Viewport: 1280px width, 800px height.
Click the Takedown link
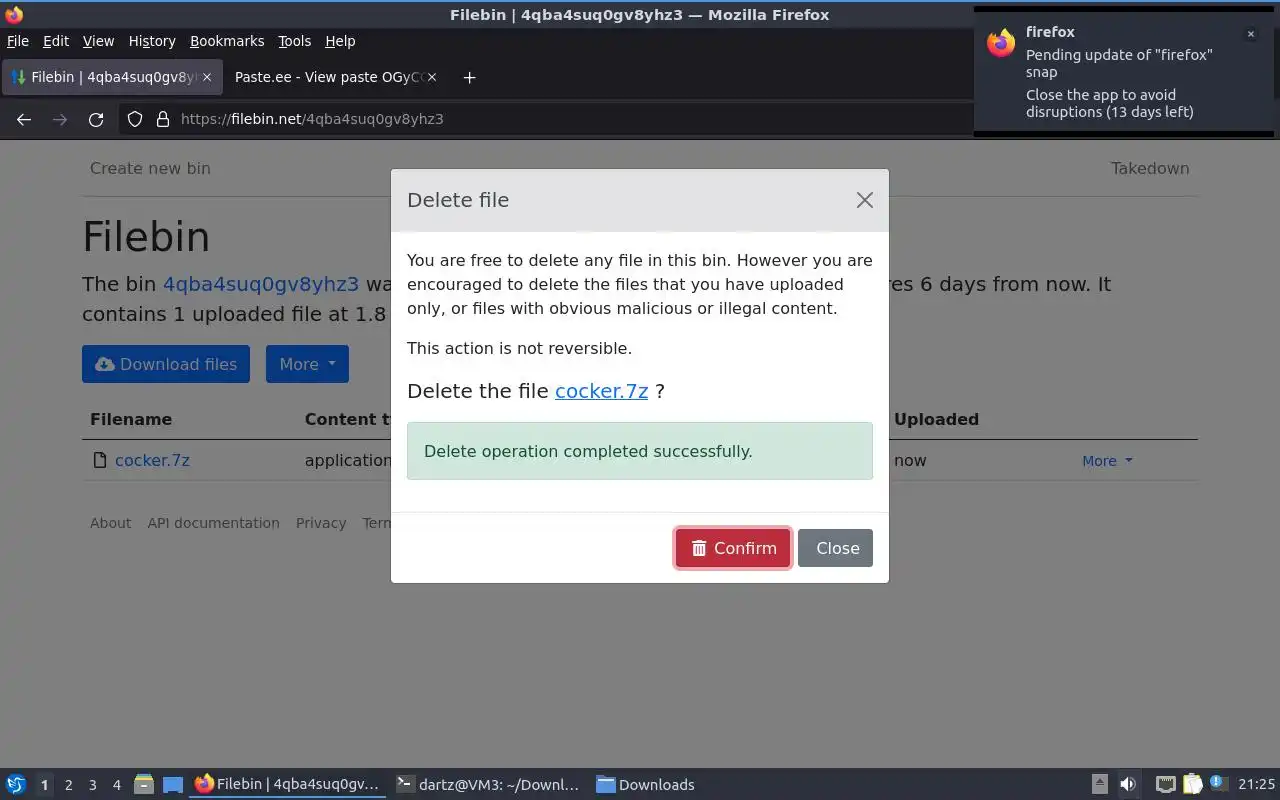coord(1150,168)
